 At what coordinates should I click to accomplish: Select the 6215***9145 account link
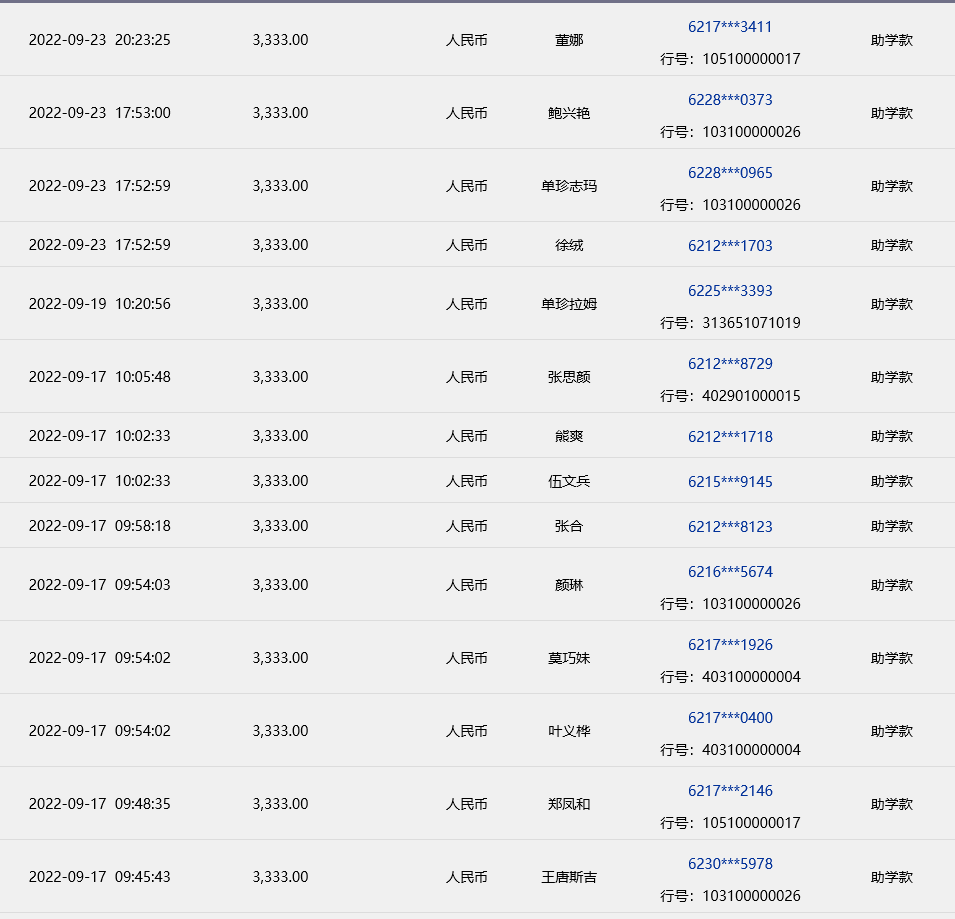tap(730, 482)
